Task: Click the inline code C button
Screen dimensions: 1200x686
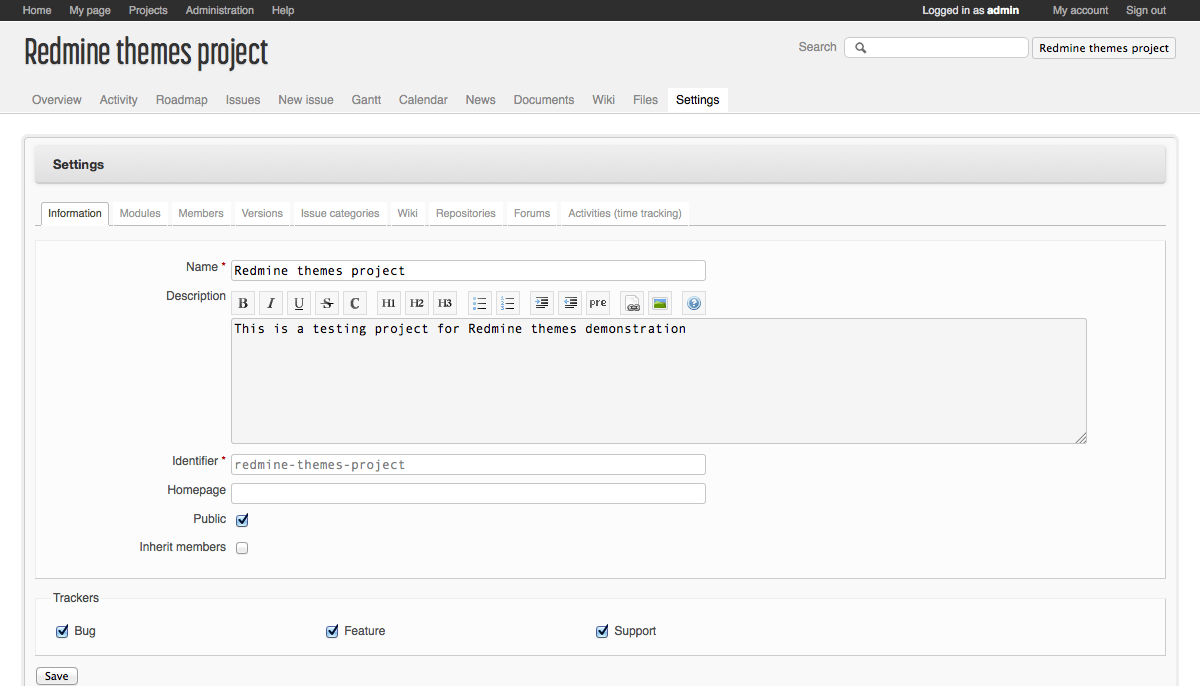Action: tap(355, 303)
